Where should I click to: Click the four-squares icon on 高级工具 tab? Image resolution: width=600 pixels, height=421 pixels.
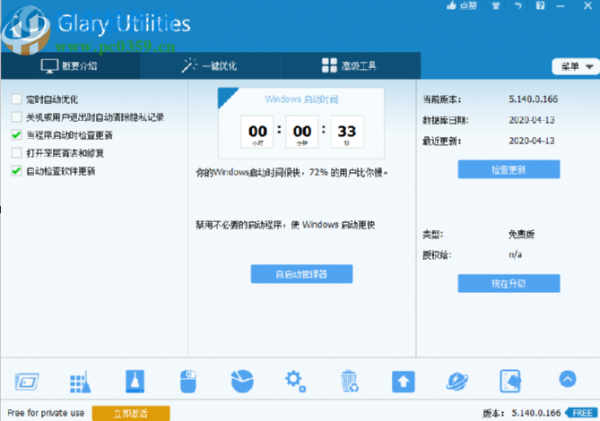(329, 65)
